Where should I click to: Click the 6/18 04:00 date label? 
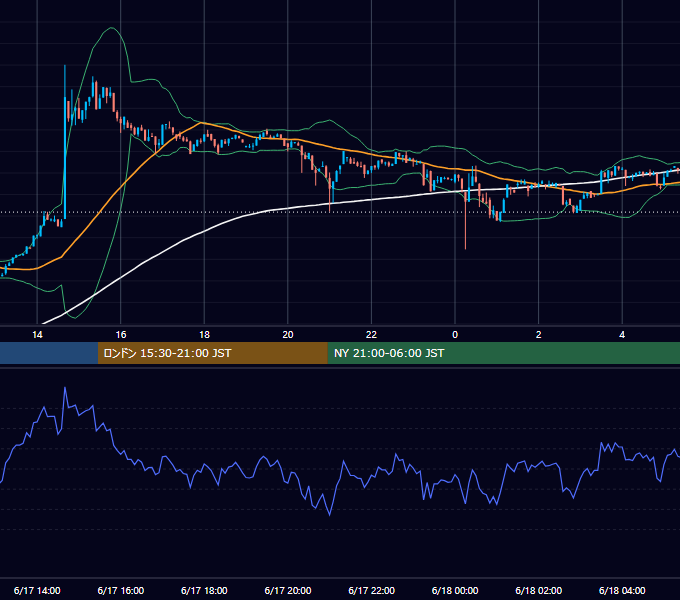tap(622, 590)
